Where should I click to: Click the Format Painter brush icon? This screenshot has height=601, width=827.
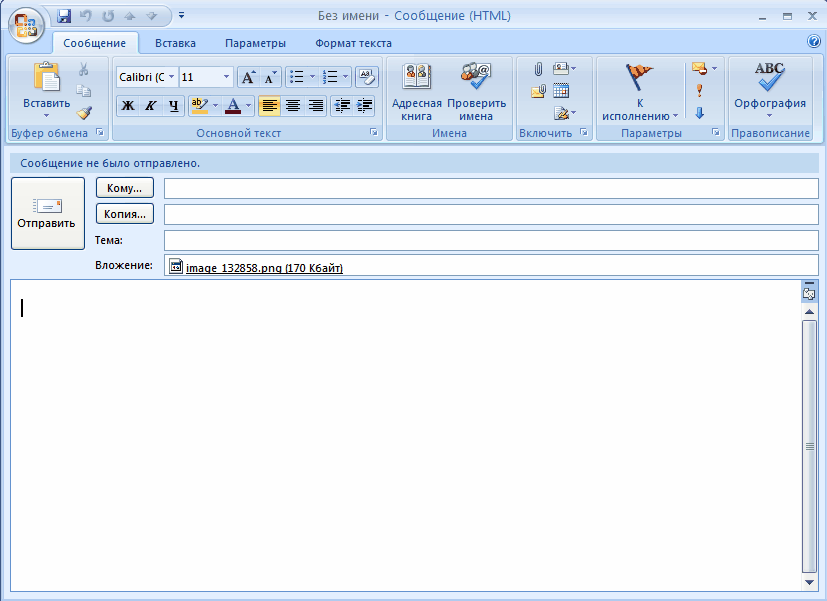(84, 112)
